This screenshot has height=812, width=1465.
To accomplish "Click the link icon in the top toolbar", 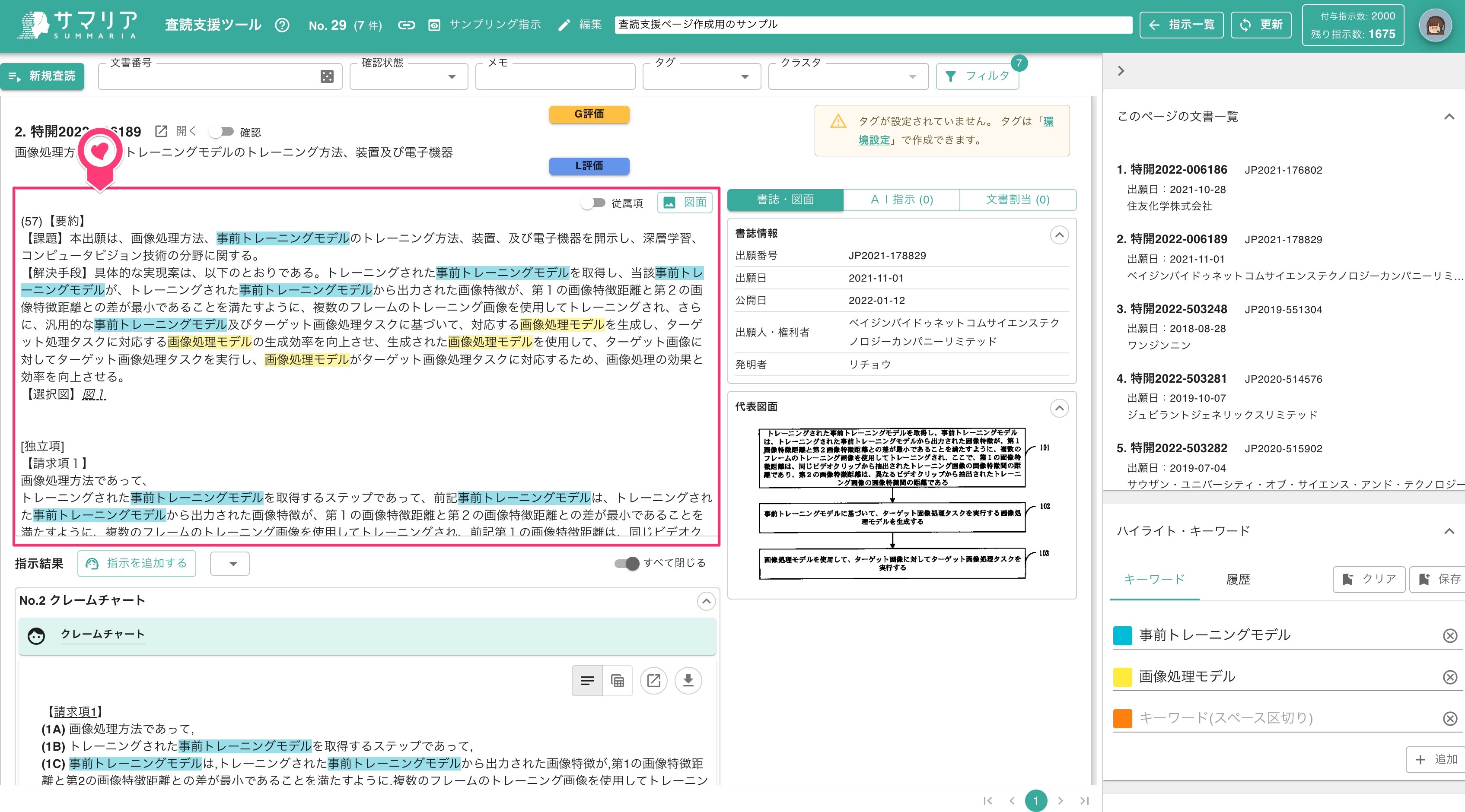I will (406, 25).
